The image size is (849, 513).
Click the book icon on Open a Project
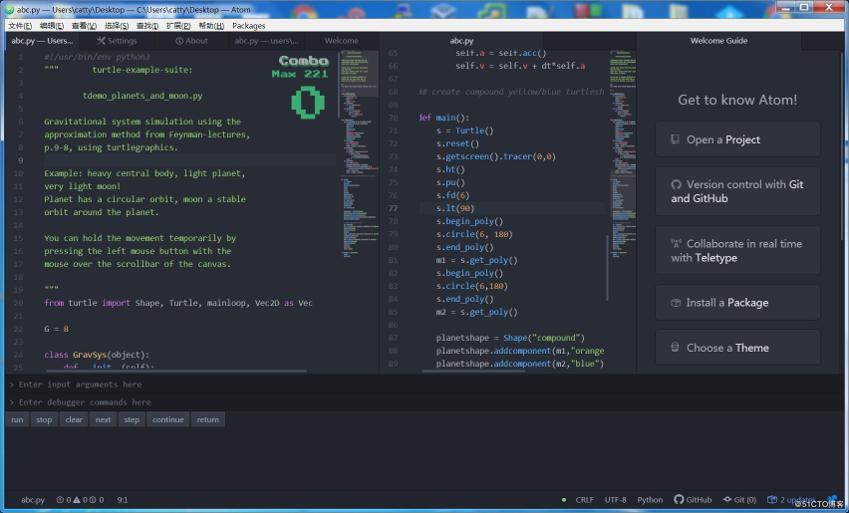[x=675, y=139]
